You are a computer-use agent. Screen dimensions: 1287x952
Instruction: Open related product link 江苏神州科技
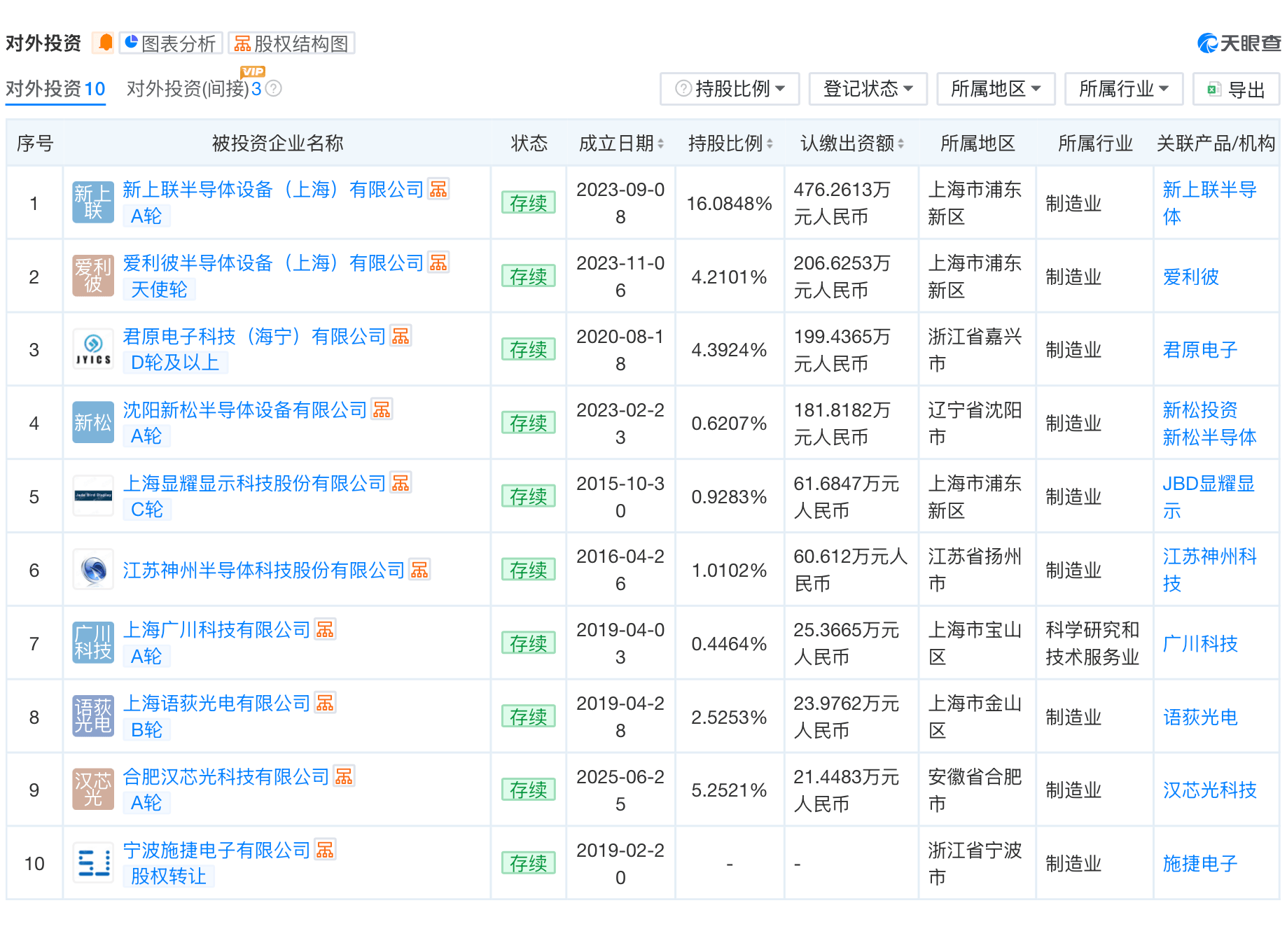[x=1209, y=570]
